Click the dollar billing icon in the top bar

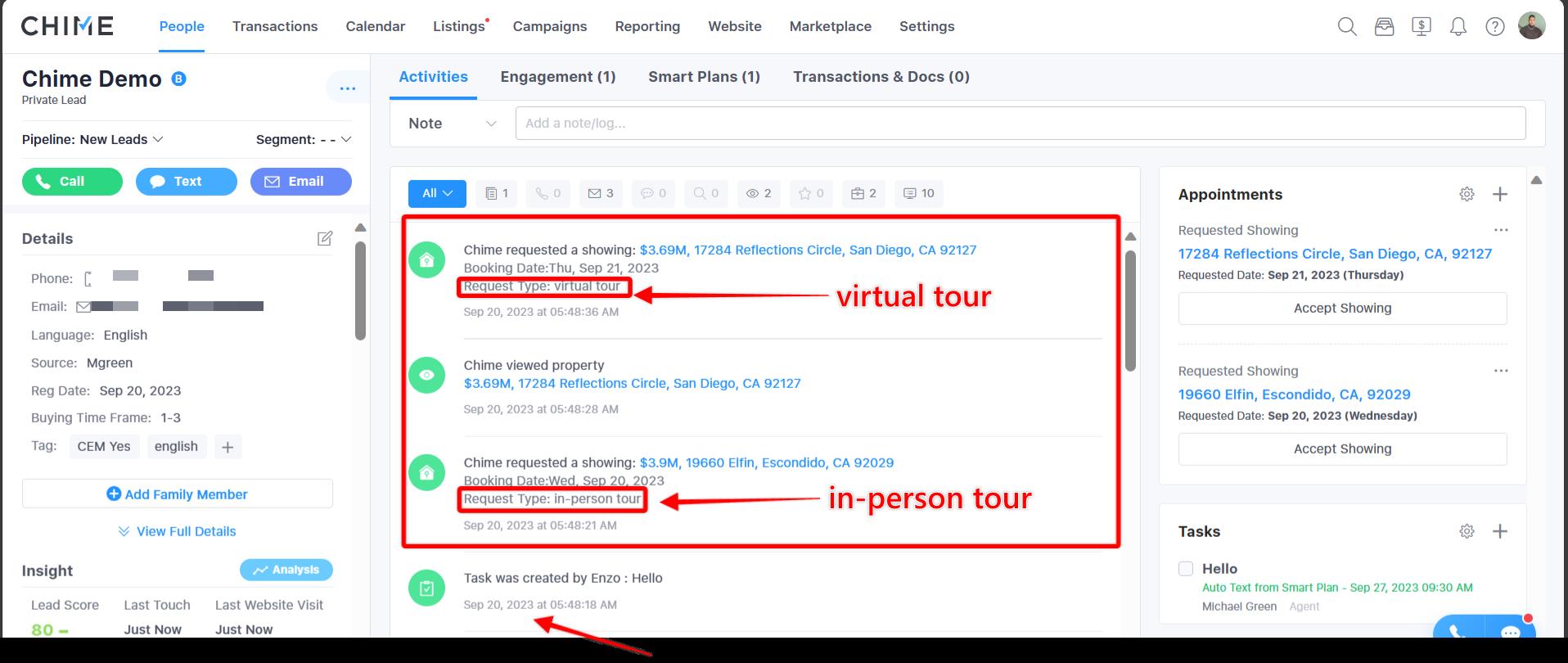pos(1422,27)
